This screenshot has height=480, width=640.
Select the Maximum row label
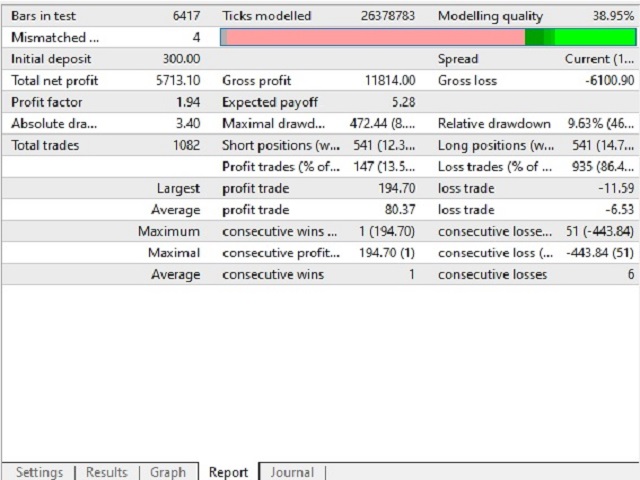pyautogui.click(x=169, y=231)
